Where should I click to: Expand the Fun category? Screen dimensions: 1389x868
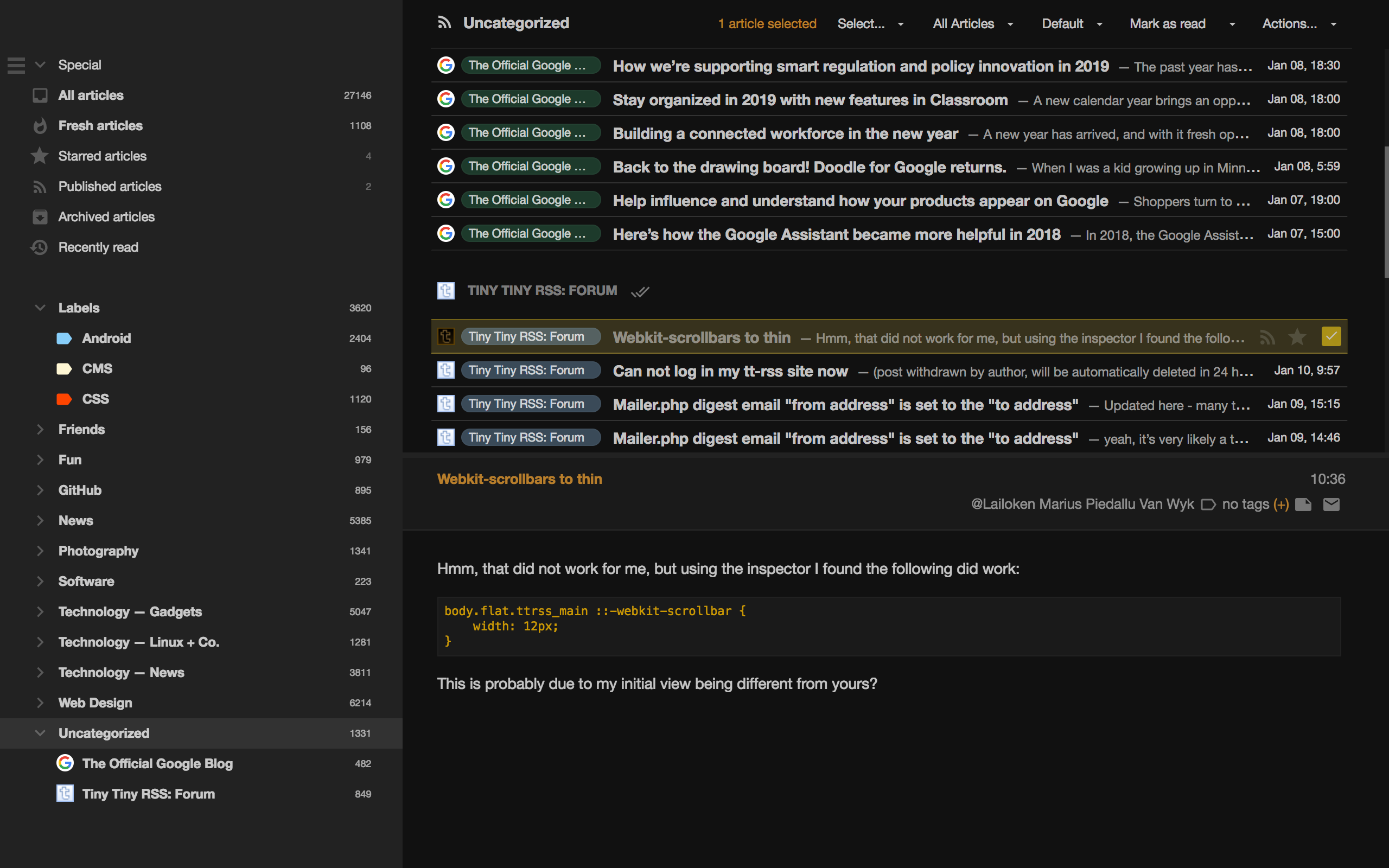[40, 461]
